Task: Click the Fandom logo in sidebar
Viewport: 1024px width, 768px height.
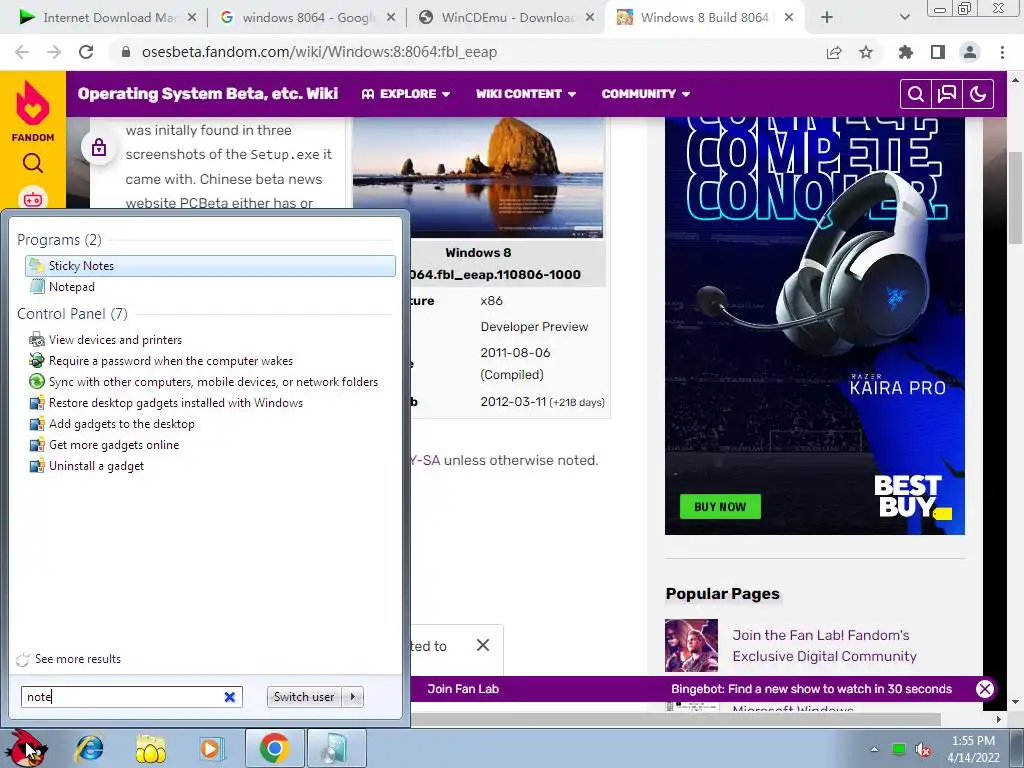Action: coord(33,110)
